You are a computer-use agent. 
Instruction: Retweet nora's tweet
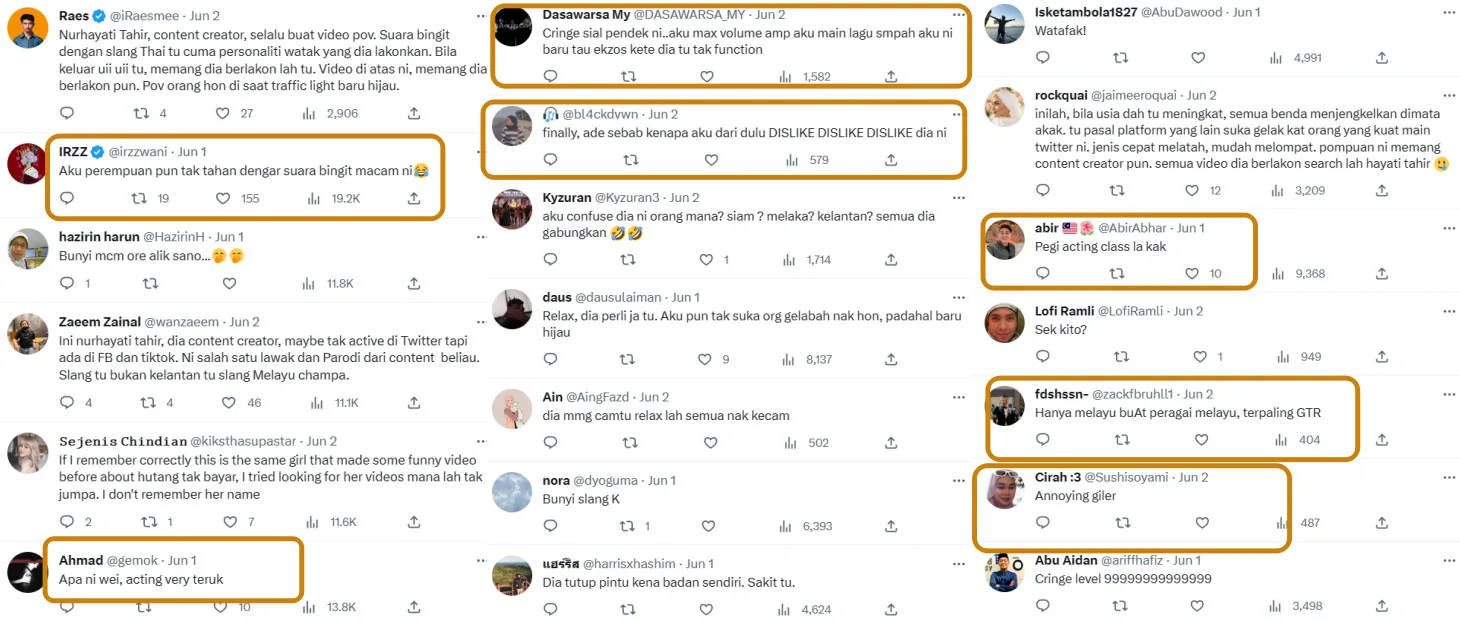coord(629,526)
